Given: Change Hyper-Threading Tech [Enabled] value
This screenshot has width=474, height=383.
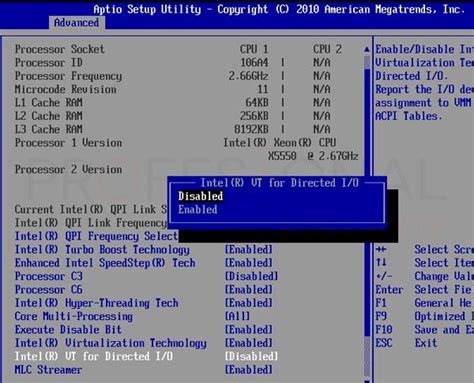Looking at the screenshot, I should coord(249,303).
